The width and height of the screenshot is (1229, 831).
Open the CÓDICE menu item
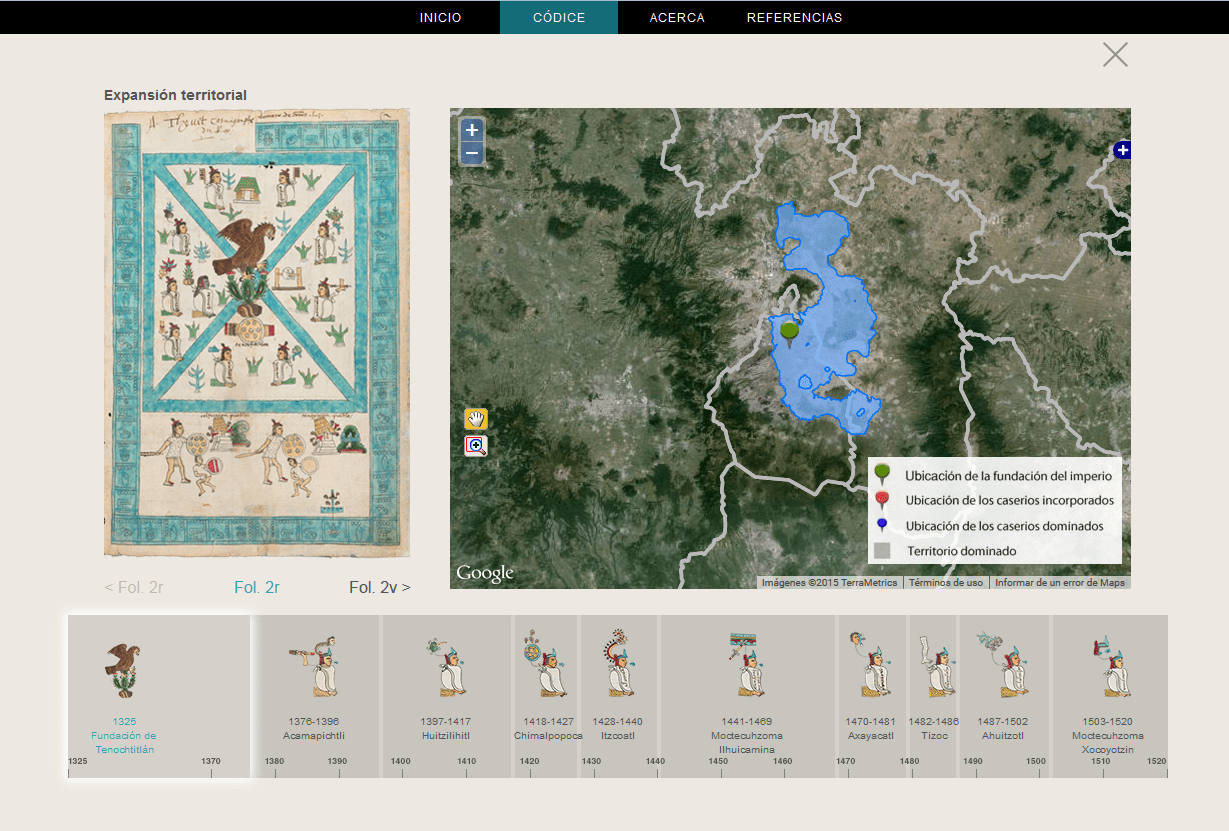pyautogui.click(x=559, y=17)
